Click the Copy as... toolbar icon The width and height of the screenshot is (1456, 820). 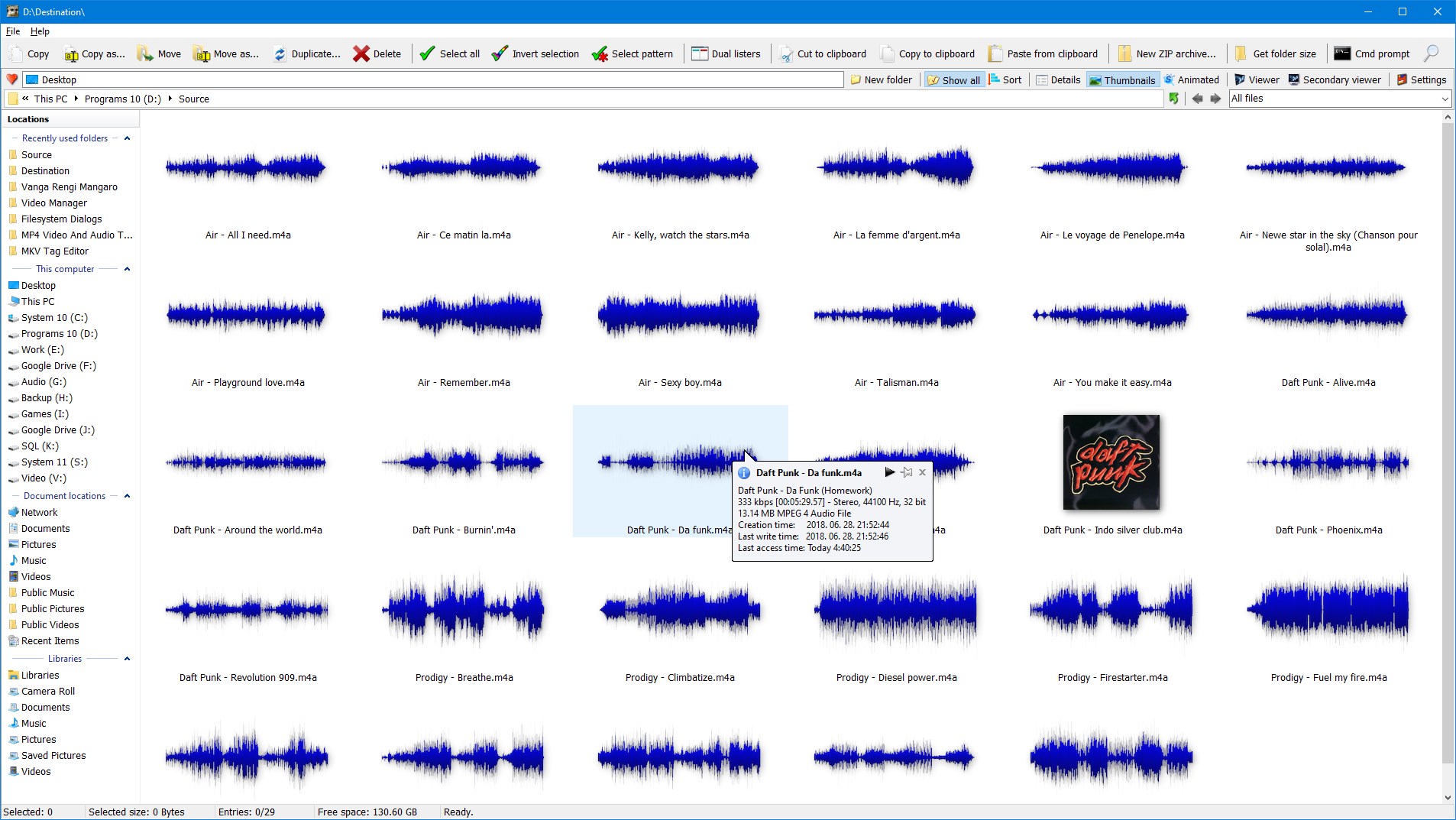point(70,53)
